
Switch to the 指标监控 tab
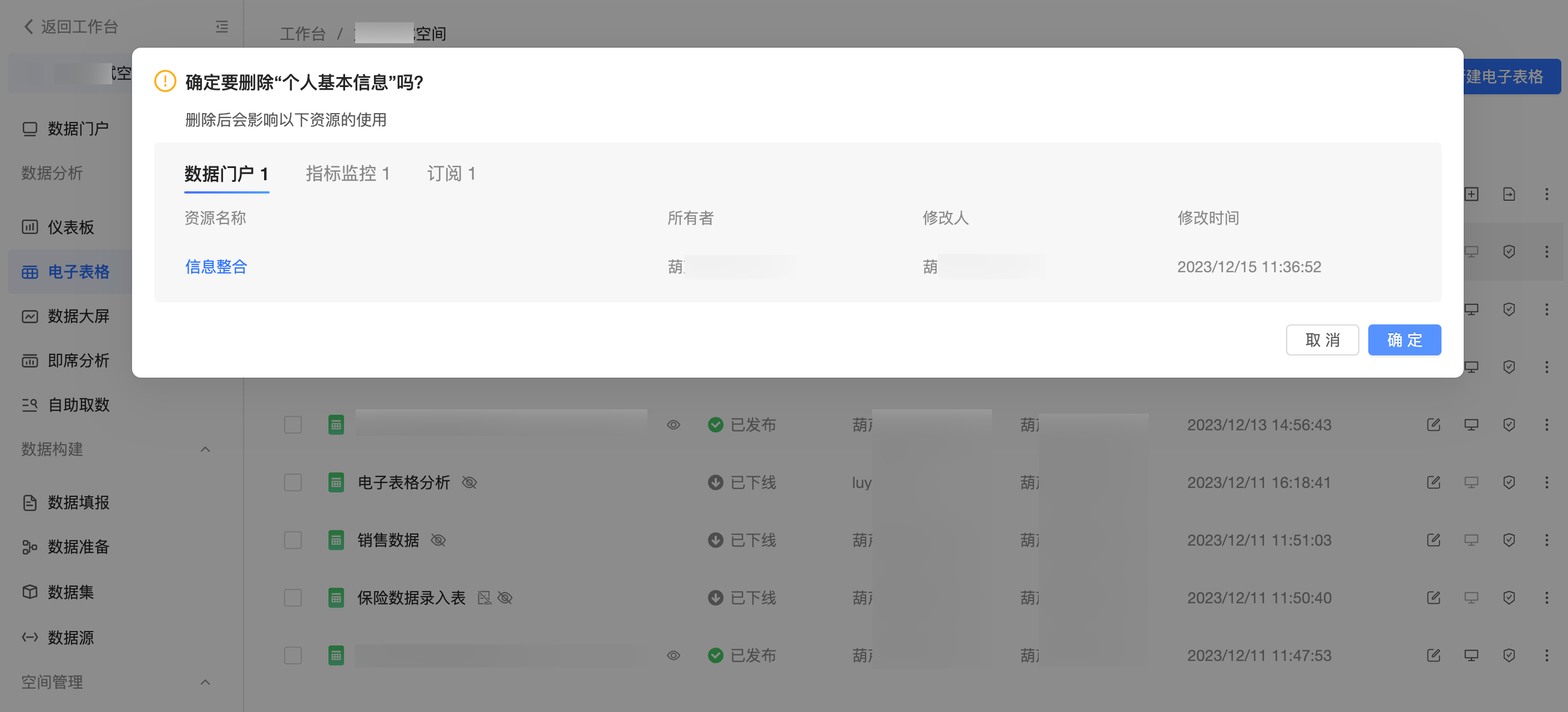(x=347, y=174)
